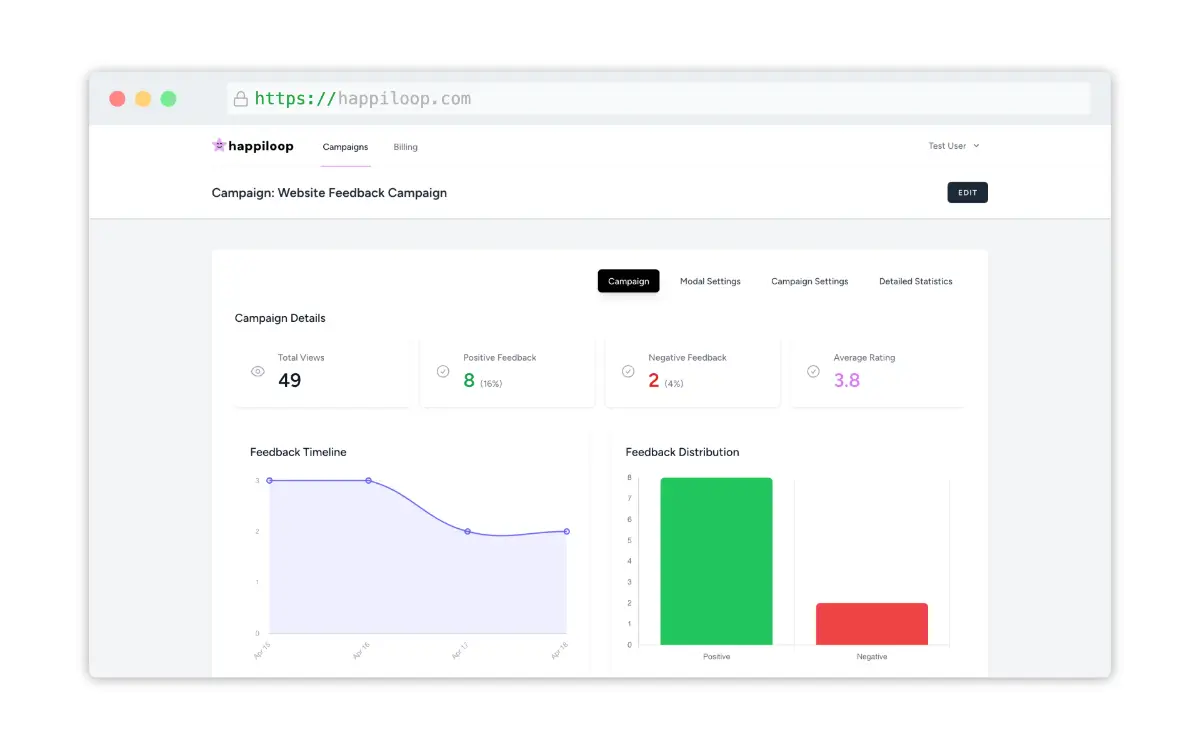This screenshot has width=1200, height=750.
Task: Open the Billing navigation tab
Action: (405, 147)
